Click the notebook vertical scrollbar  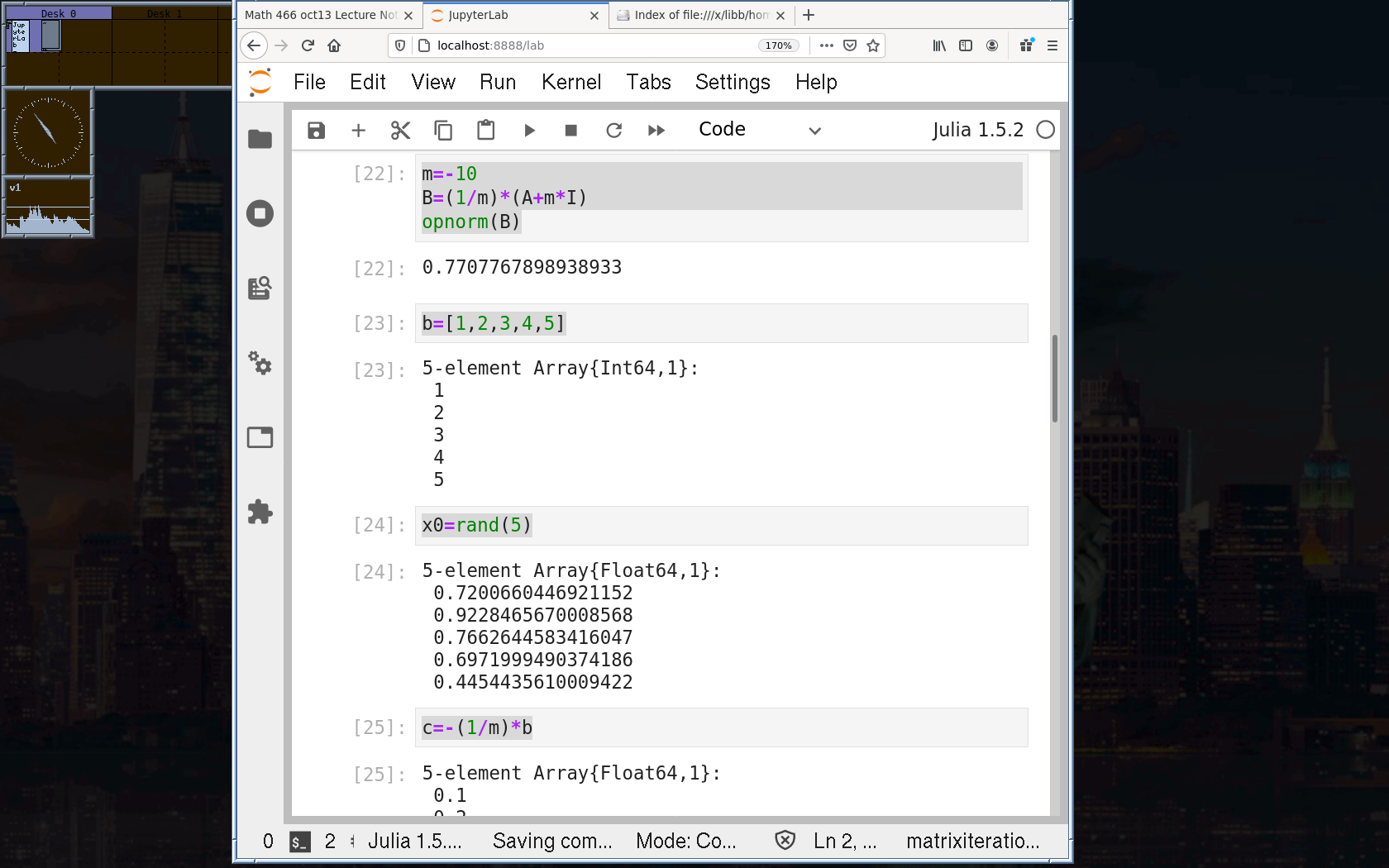(x=1054, y=379)
